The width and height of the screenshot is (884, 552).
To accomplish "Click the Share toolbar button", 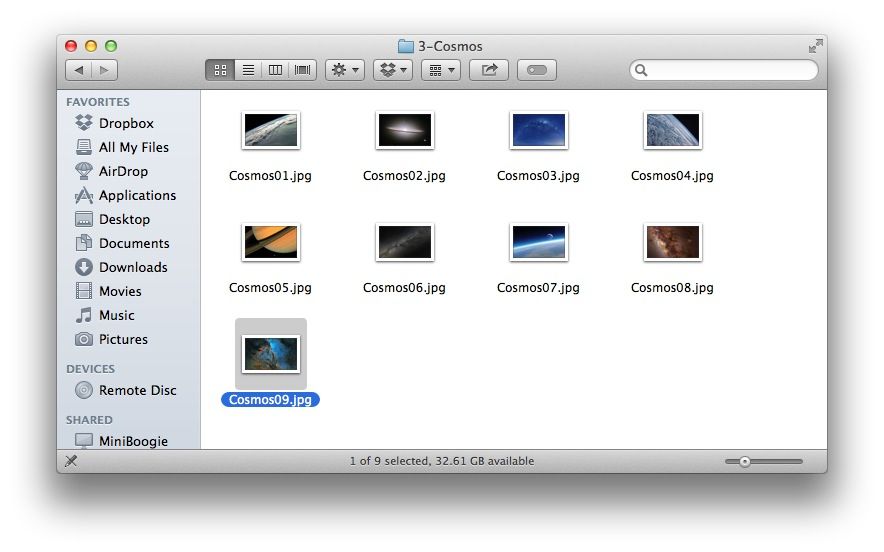I will pos(489,70).
